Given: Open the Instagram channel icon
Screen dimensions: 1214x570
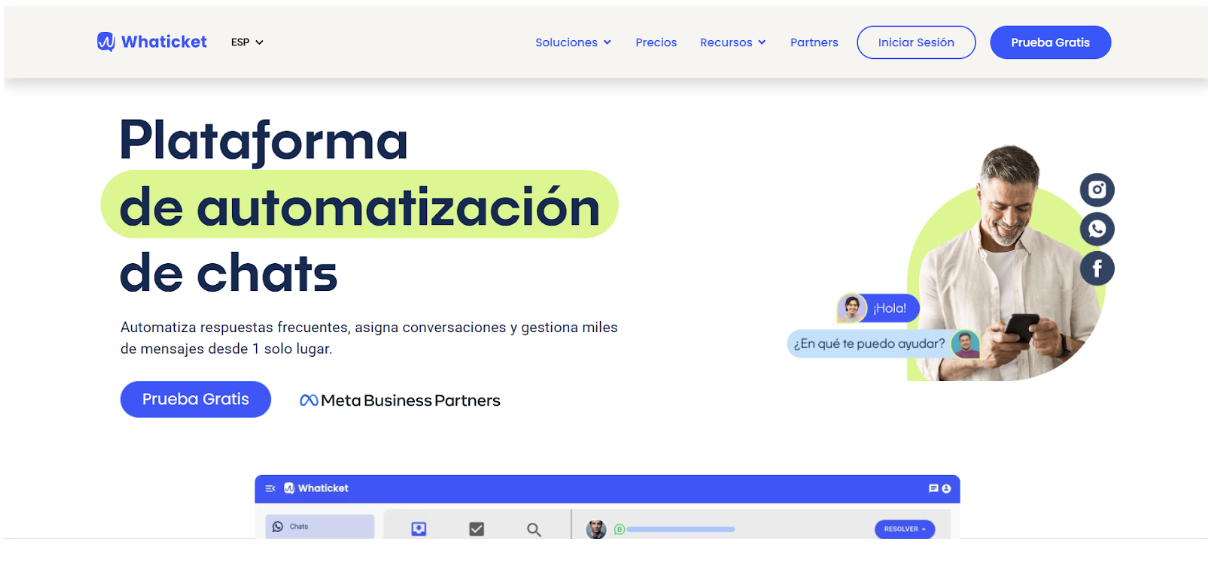Looking at the screenshot, I should 1097,190.
